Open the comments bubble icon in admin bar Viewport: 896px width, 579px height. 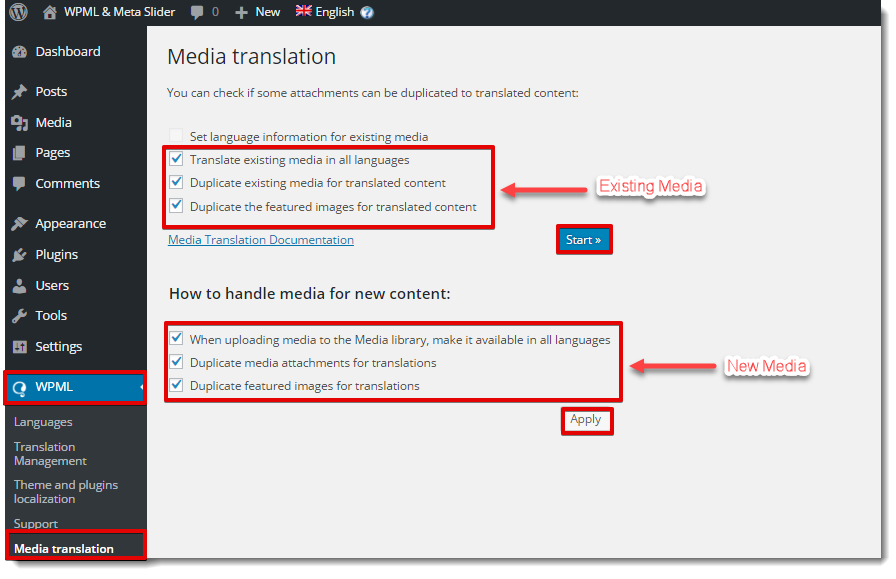point(197,12)
